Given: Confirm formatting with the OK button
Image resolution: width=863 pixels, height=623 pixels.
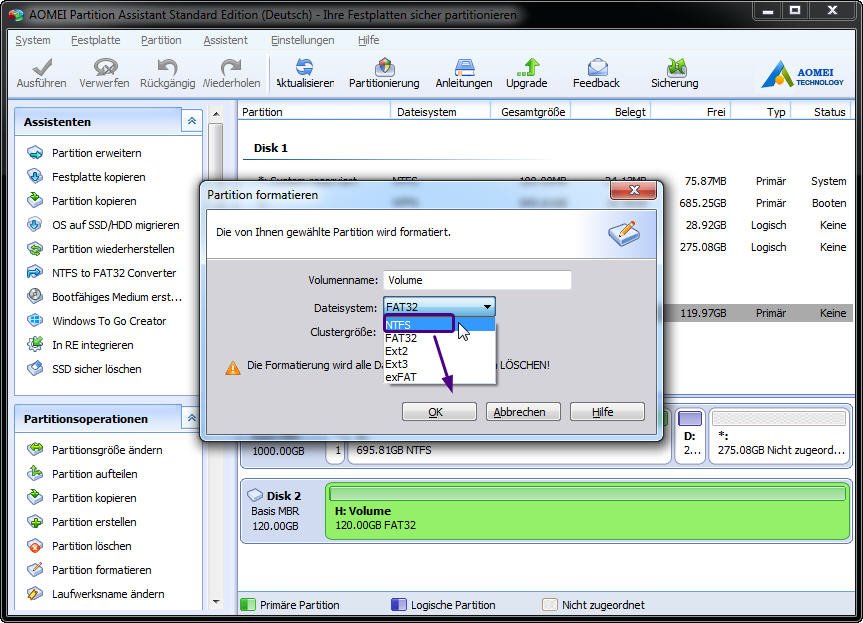Looking at the screenshot, I should point(439,412).
